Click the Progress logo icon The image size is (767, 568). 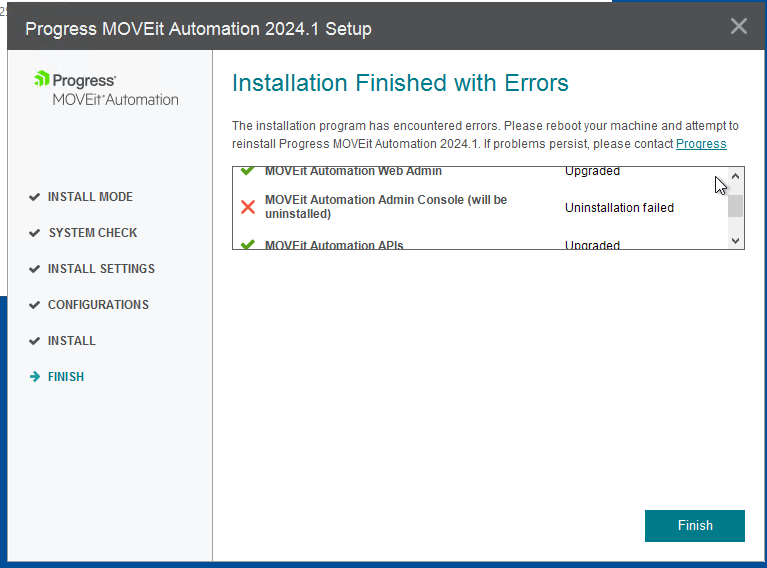point(42,78)
